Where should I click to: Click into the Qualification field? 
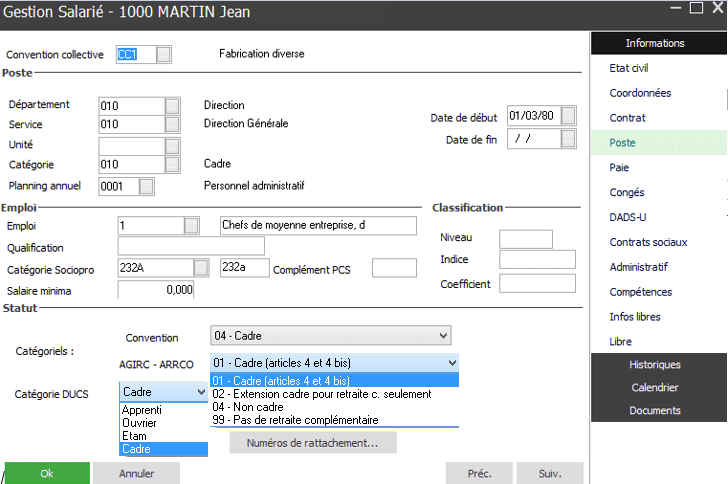point(191,246)
